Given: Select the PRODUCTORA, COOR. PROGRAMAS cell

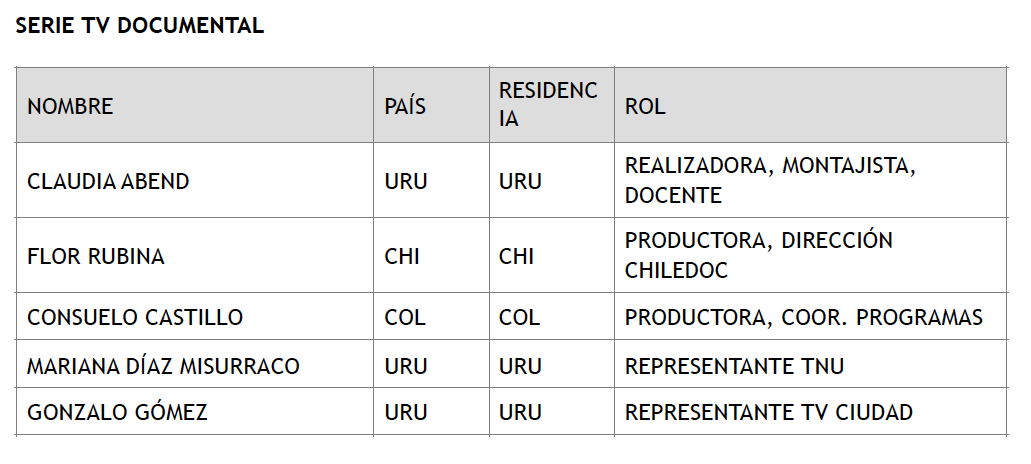Looking at the screenshot, I should pyautogui.click(x=810, y=317).
